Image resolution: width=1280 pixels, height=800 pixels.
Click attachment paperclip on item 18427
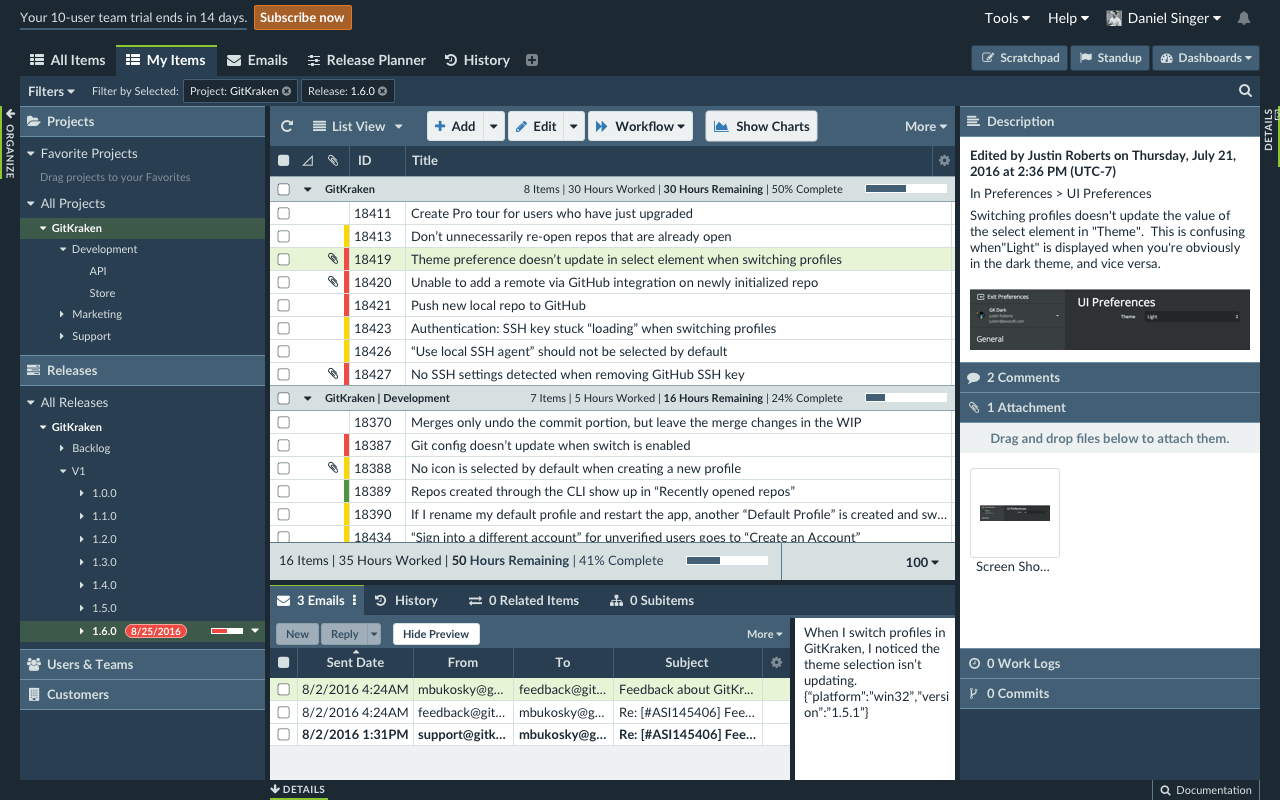333,374
